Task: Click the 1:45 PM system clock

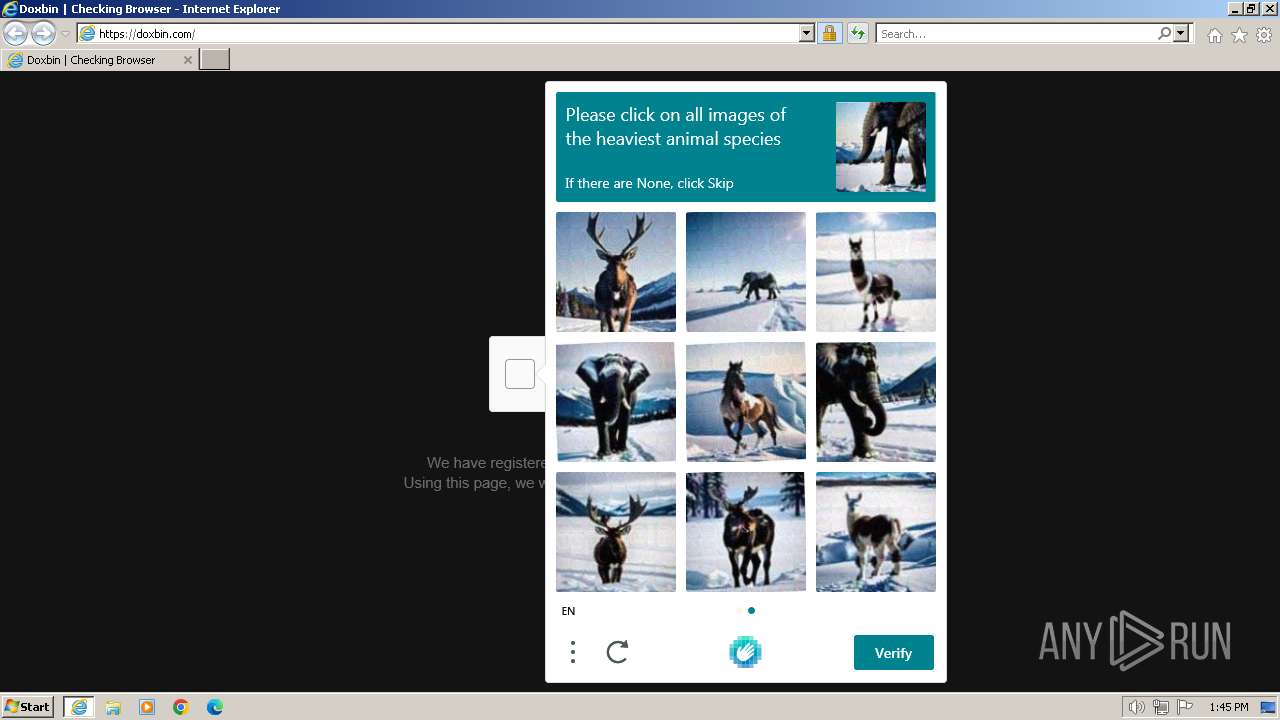Action: pyautogui.click(x=1228, y=707)
